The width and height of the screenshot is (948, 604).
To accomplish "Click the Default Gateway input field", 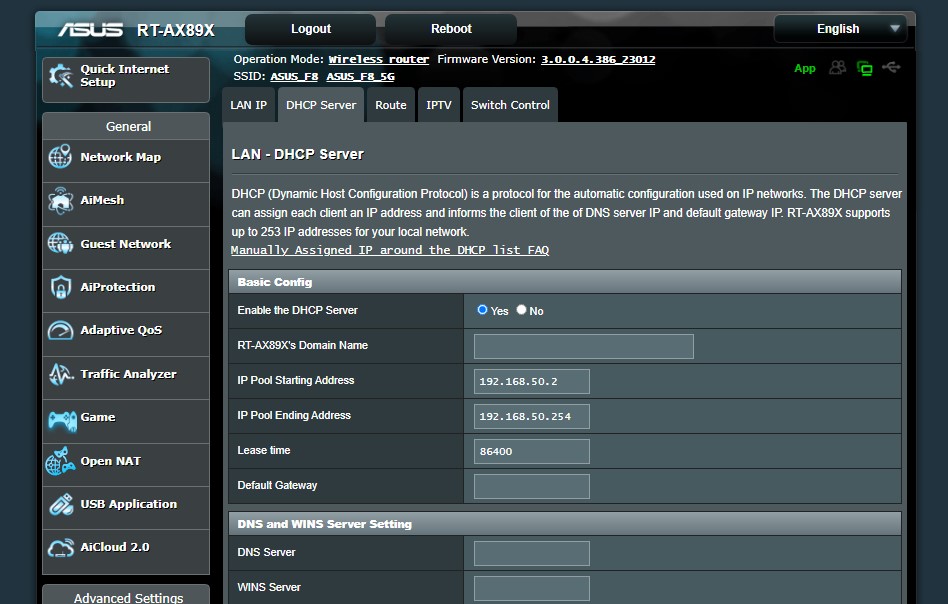I will click(x=531, y=487).
